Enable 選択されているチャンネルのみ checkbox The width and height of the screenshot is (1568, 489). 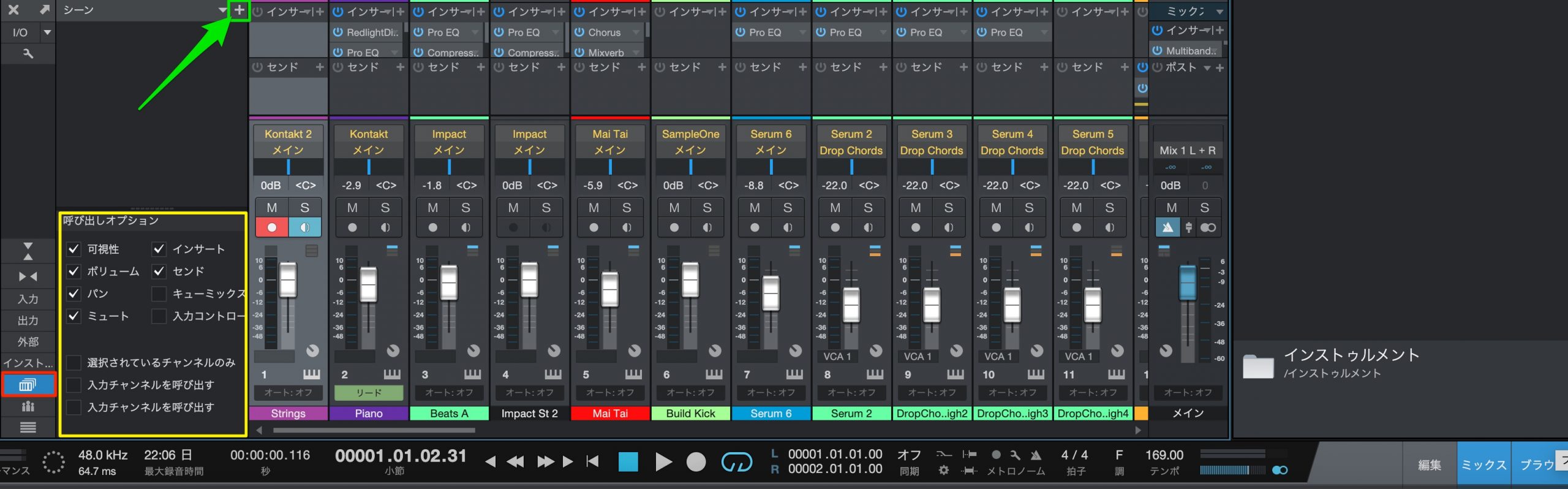tap(73, 363)
